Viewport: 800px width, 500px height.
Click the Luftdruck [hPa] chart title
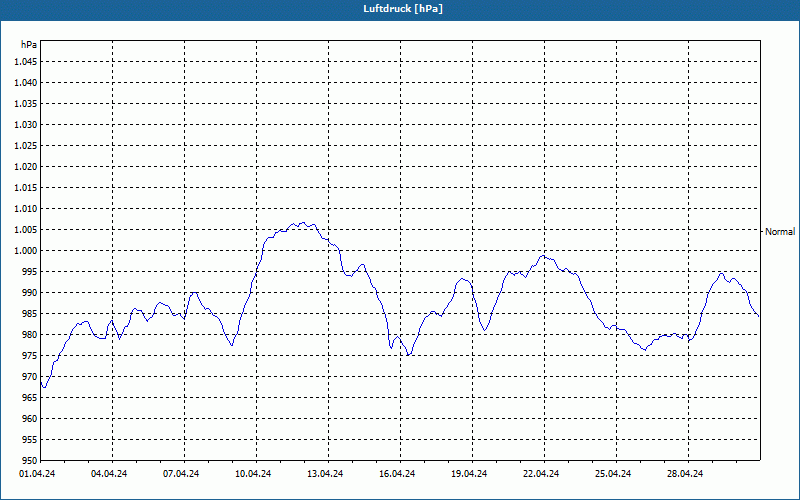point(403,9)
